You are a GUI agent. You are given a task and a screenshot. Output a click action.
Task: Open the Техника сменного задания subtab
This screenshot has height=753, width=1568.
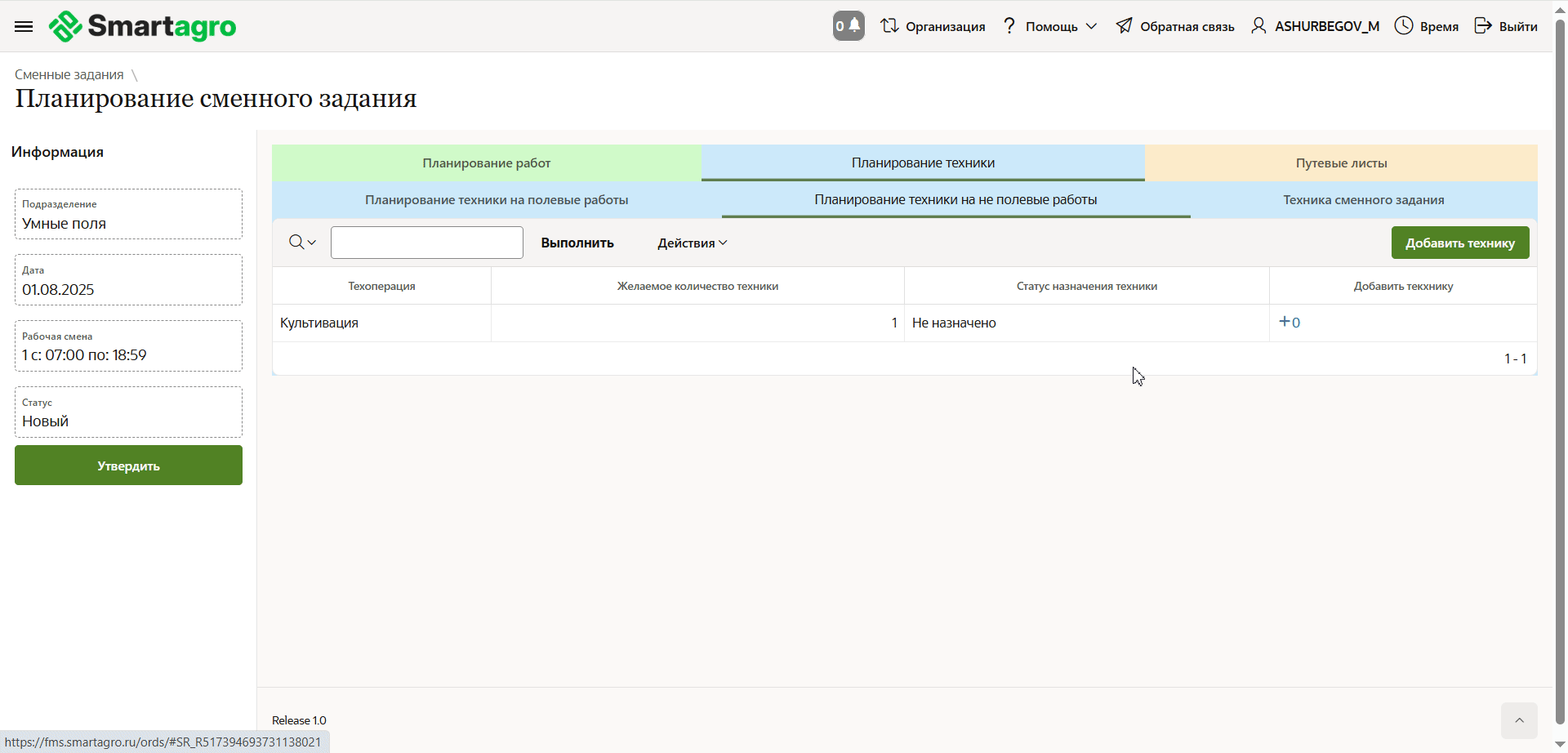[x=1363, y=200]
